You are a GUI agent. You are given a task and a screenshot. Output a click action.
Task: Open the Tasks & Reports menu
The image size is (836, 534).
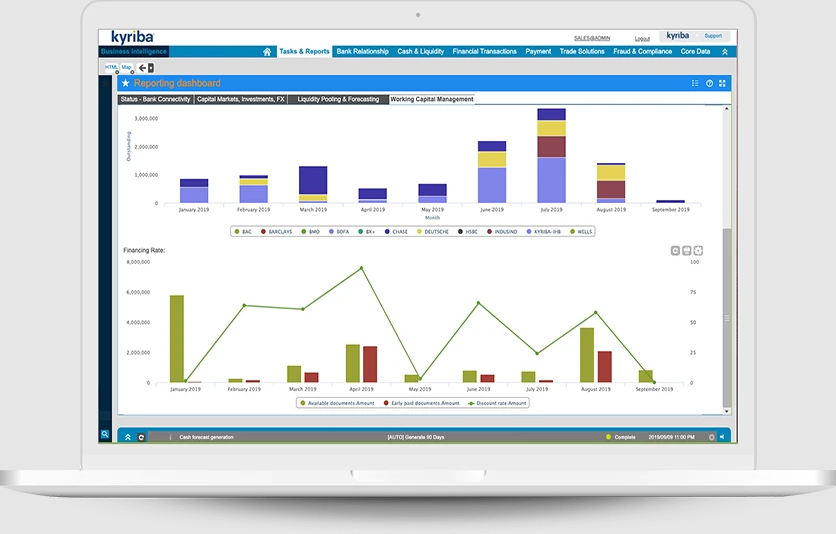[x=304, y=52]
